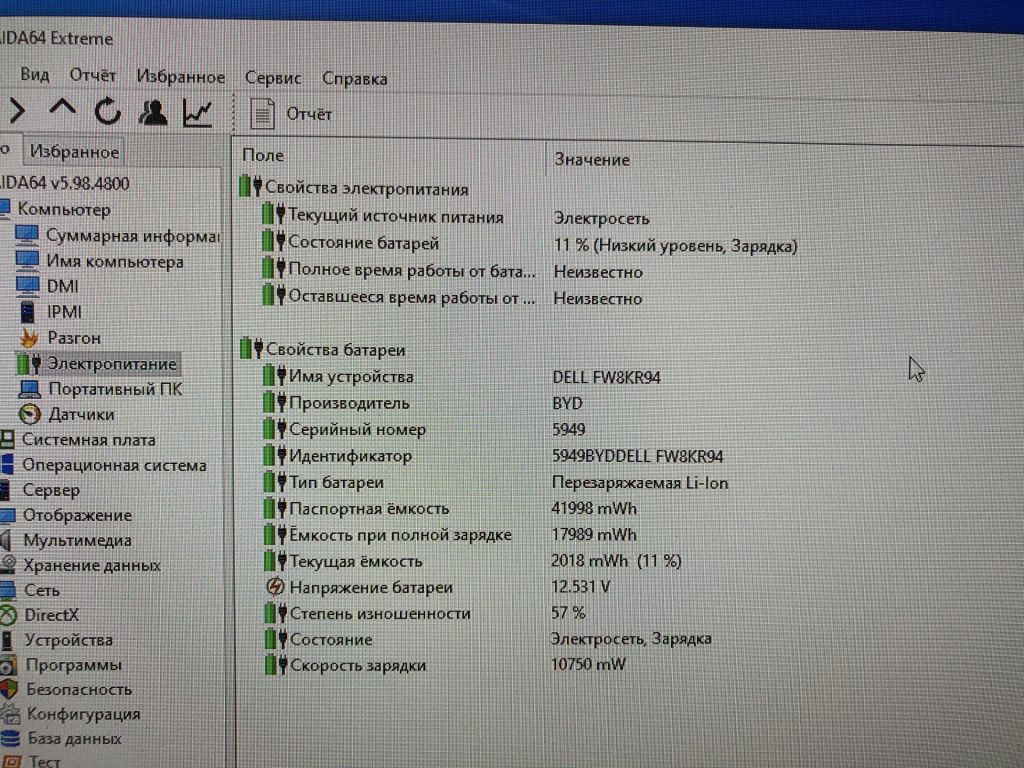Click the Датчики gauge icon
Screen dimensions: 1024x768
[x=30, y=414]
